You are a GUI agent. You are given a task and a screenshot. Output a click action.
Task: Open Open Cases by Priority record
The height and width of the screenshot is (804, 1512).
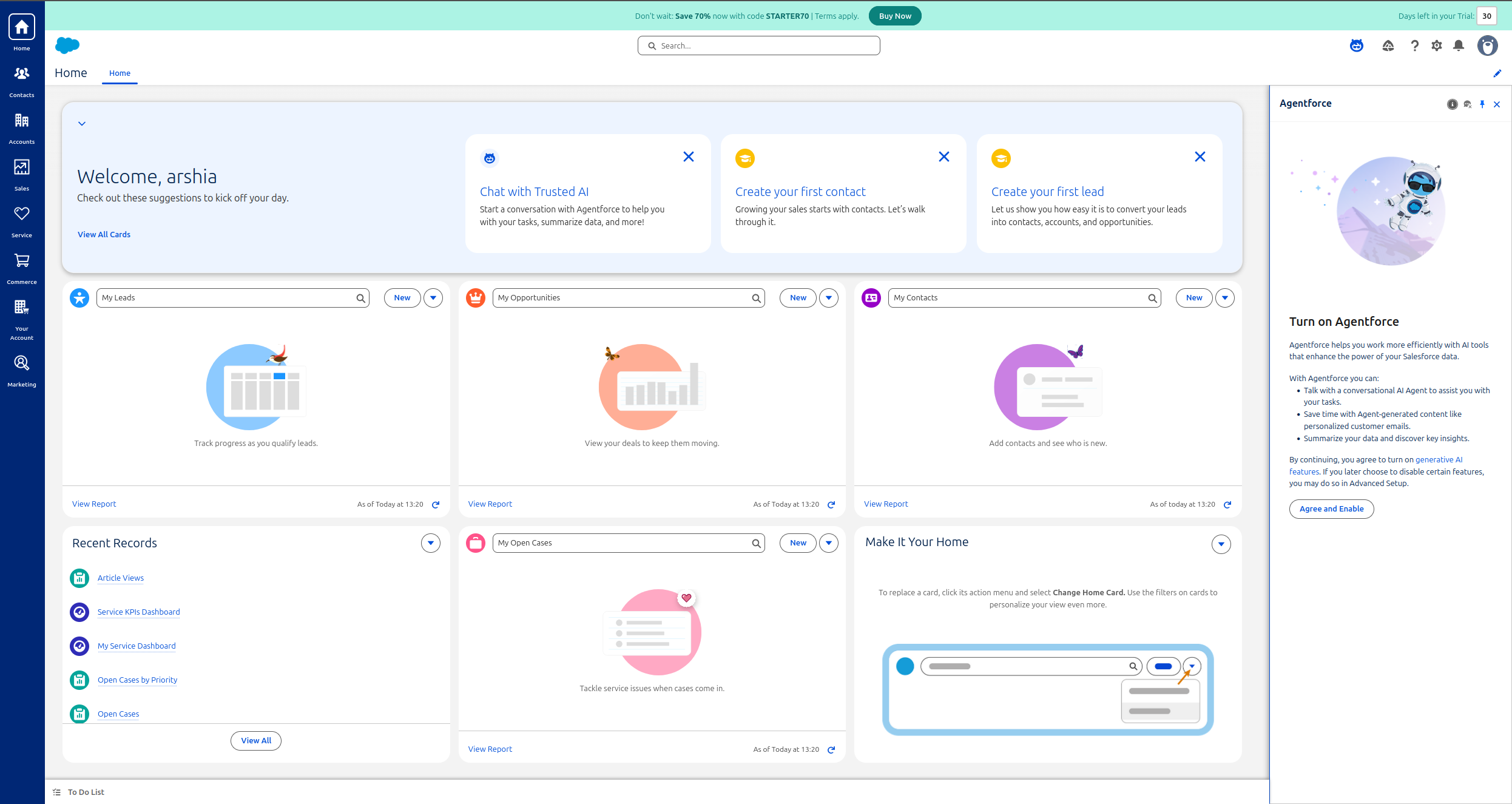tap(137, 680)
